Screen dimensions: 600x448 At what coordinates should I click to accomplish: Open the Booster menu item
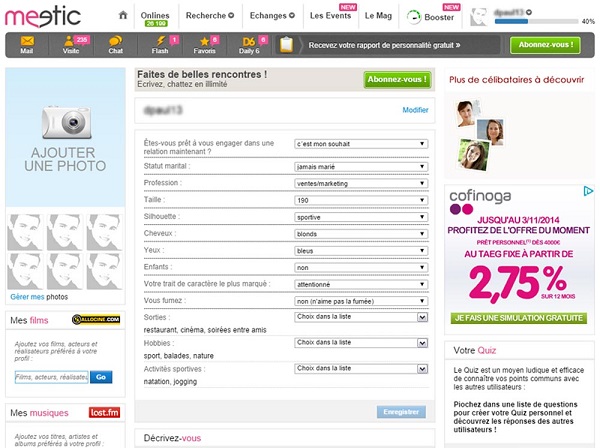click(439, 17)
